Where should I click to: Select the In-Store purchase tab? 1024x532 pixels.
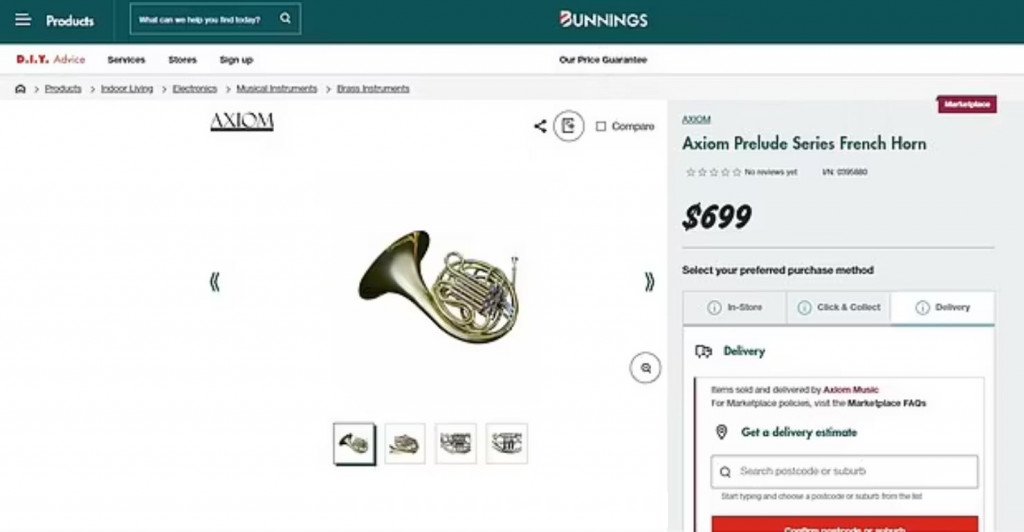click(735, 307)
